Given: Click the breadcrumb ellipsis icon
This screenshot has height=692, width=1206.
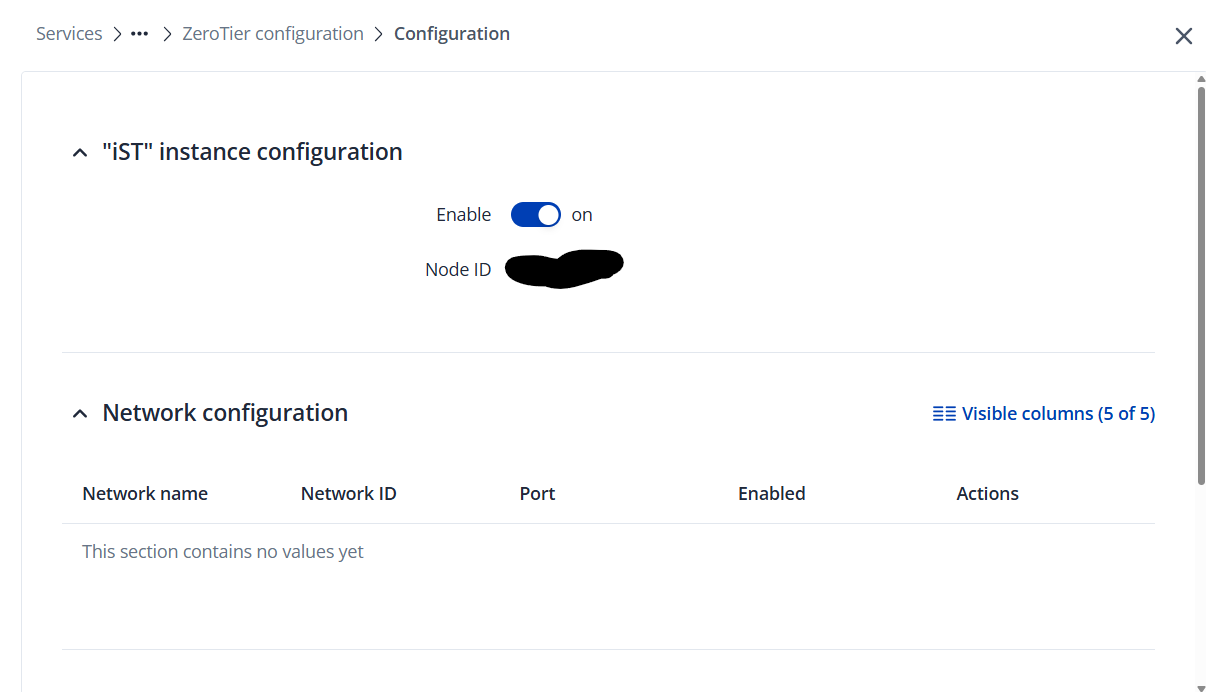Looking at the screenshot, I should [140, 34].
